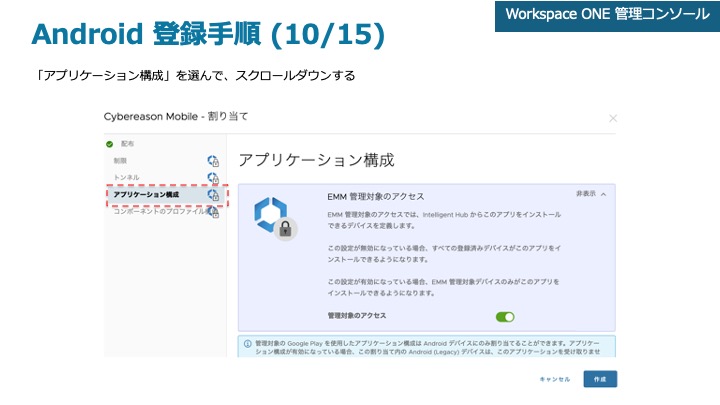
Task: Click the green checkmark next to 配布
Action: tap(109, 144)
